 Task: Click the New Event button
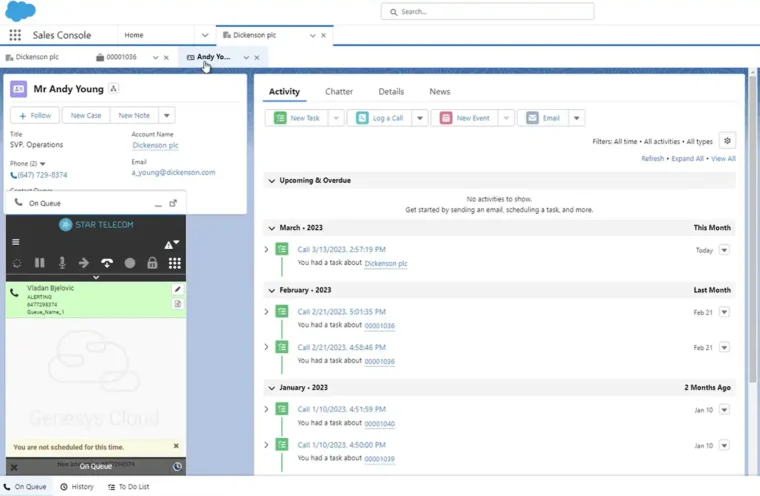[464, 118]
